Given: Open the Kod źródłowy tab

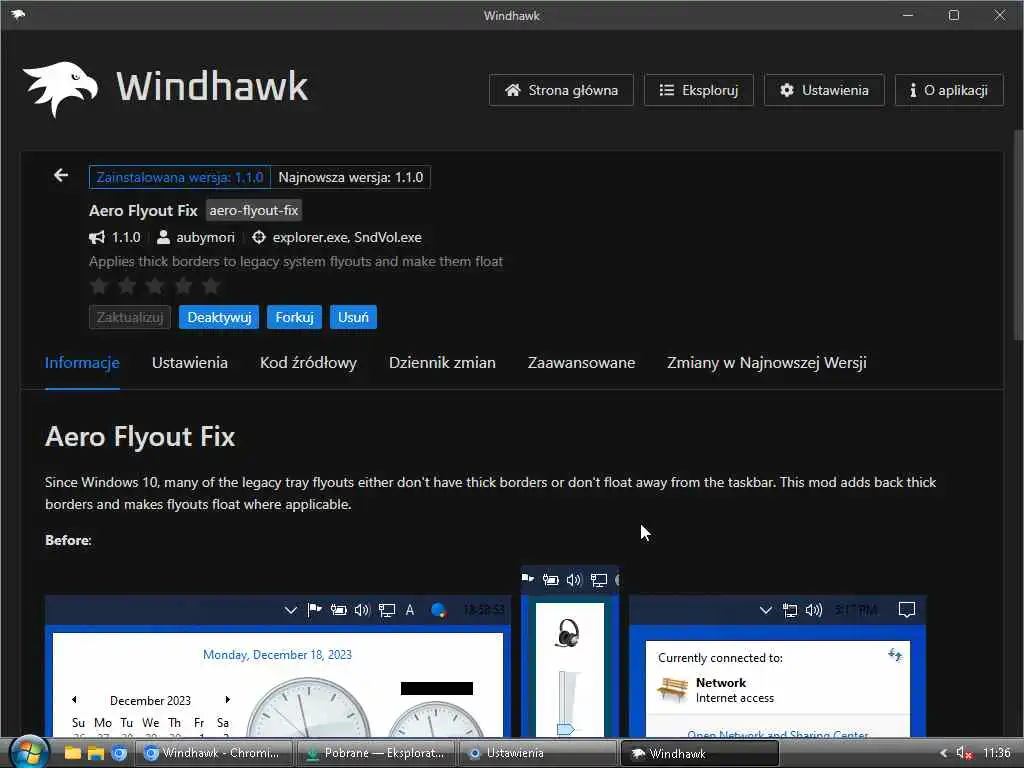Looking at the screenshot, I should point(308,362).
